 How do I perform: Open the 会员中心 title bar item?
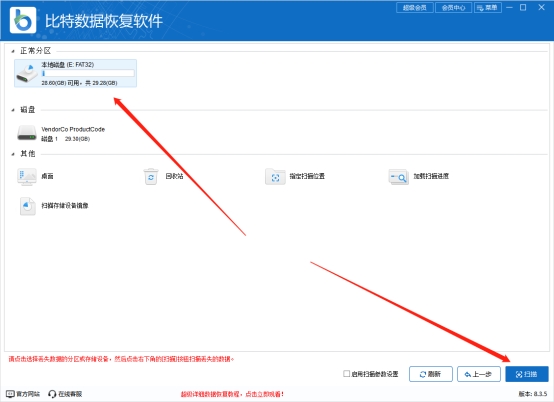[x=454, y=7]
